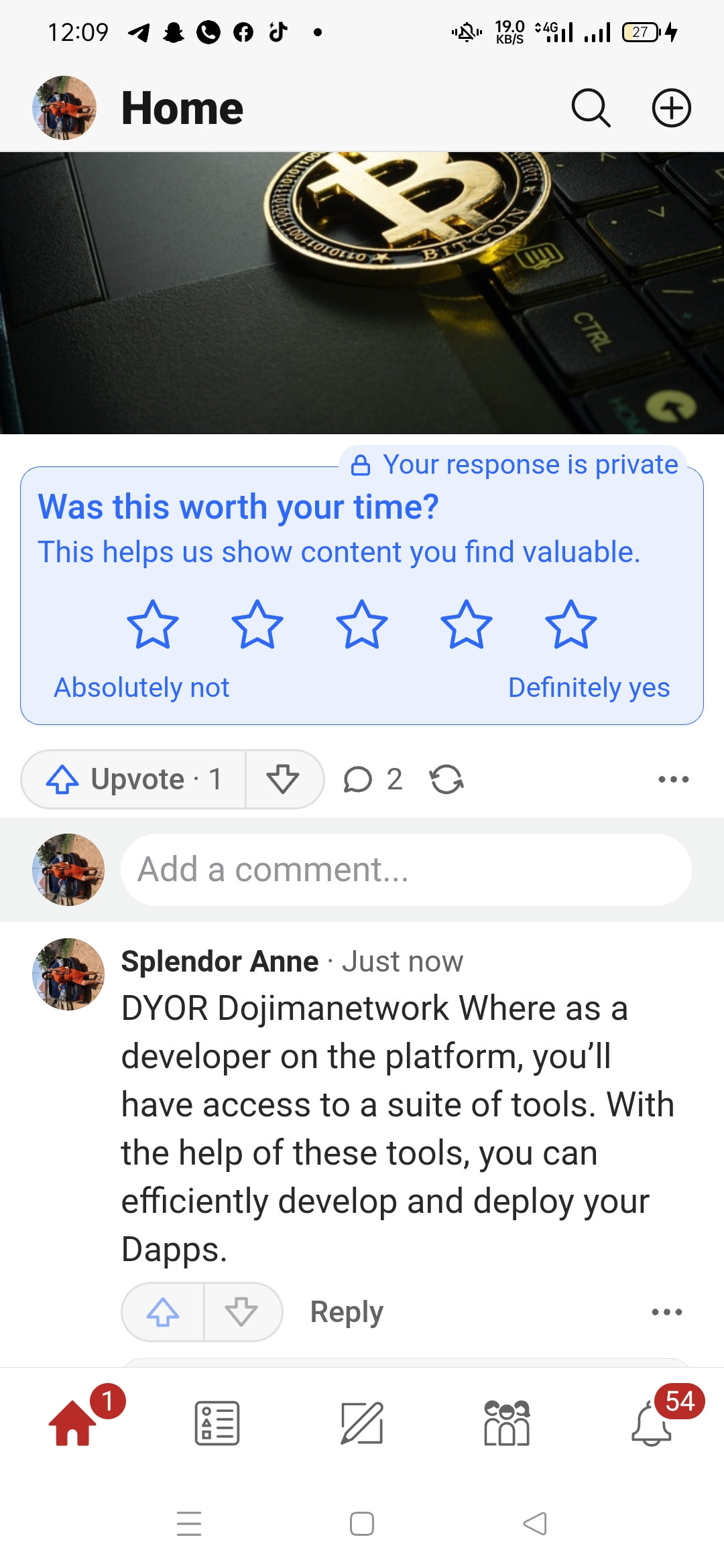The width and height of the screenshot is (724, 1568).
Task: Open search with the magnifier icon
Action: (x=591, y=108)
